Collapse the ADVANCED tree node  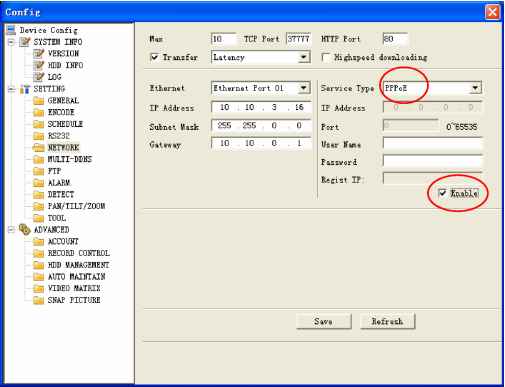[11, 230]
